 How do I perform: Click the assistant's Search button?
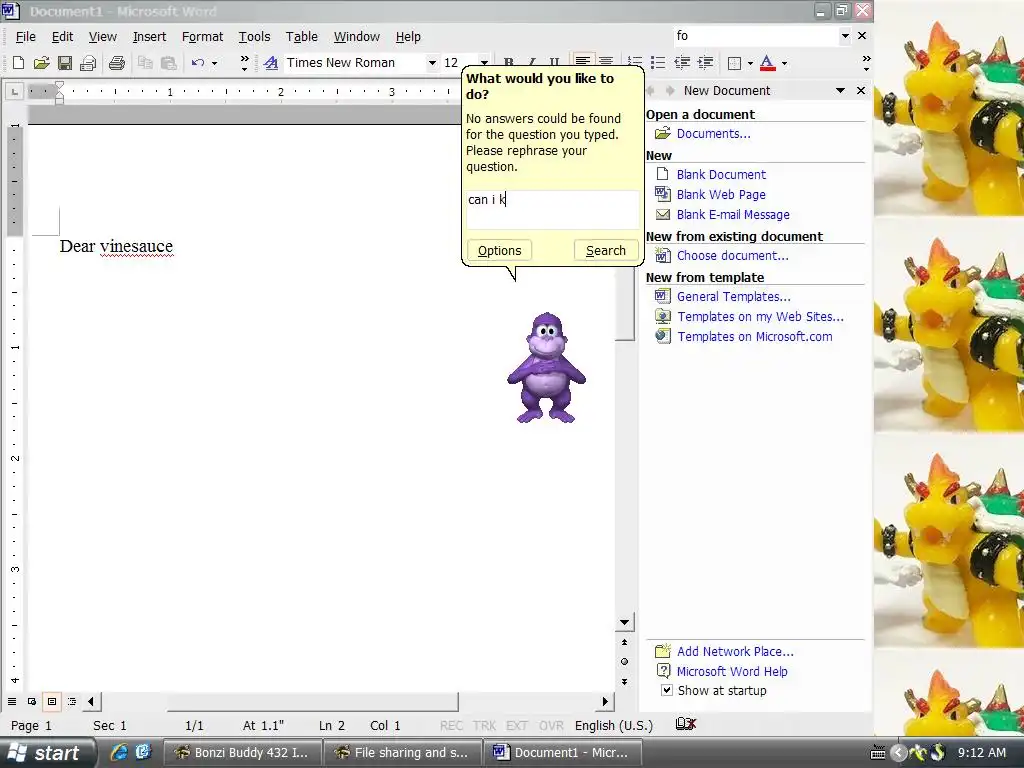[605, 250]
